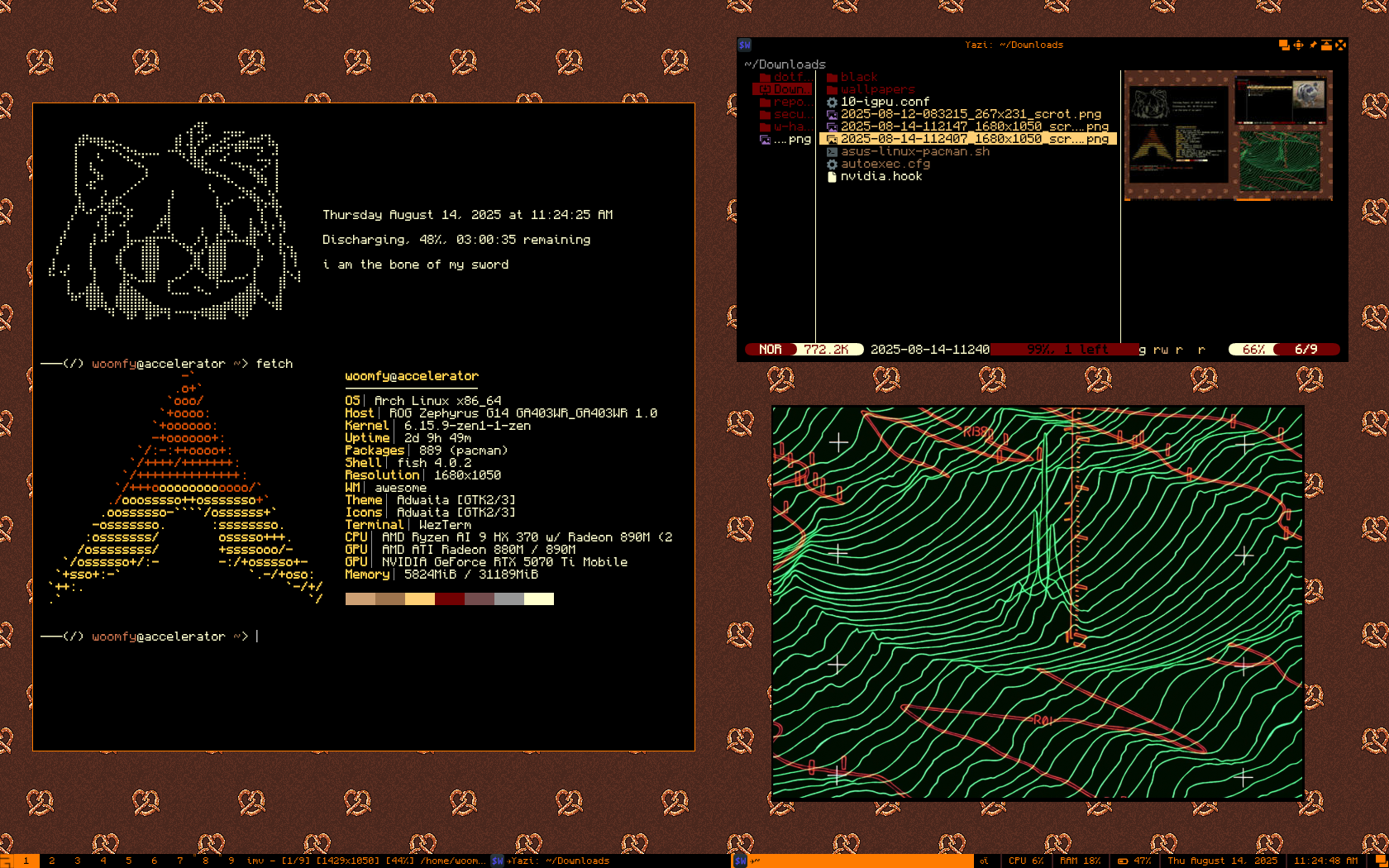
Task: Focus the orange highlighted terminal task in taskbar
Action: click(852, 861)
